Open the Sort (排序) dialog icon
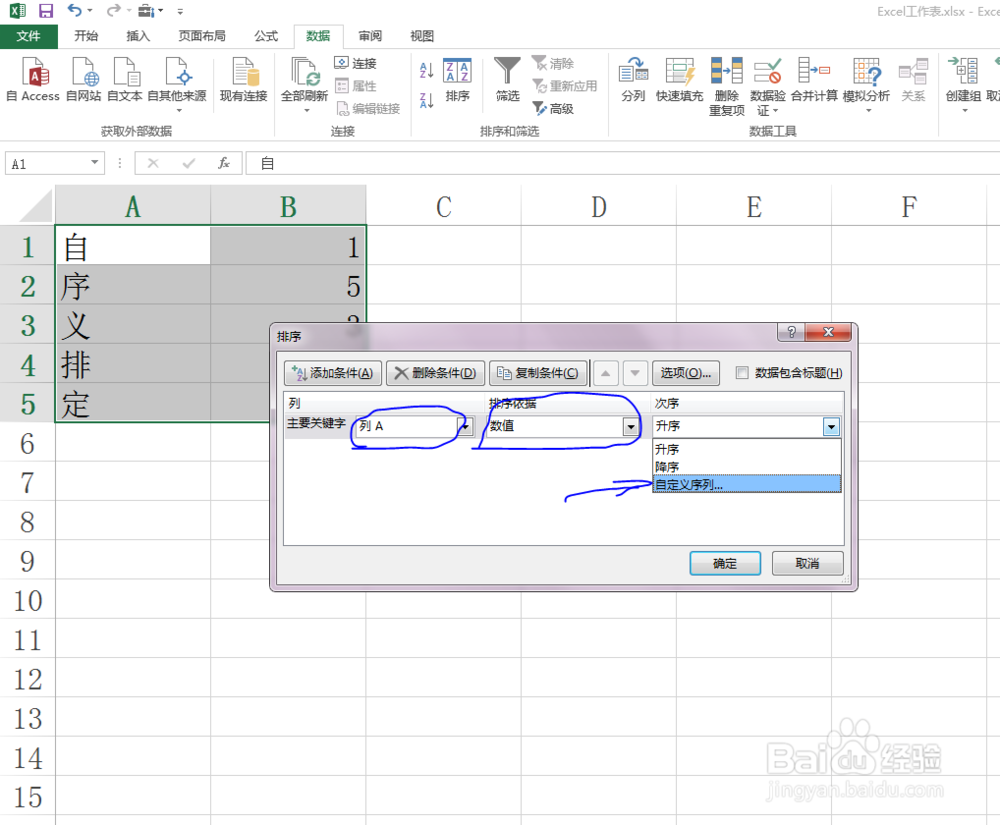Image resolution: width=1000 pixels, height=825 pixels. click(x=457, y=80)
